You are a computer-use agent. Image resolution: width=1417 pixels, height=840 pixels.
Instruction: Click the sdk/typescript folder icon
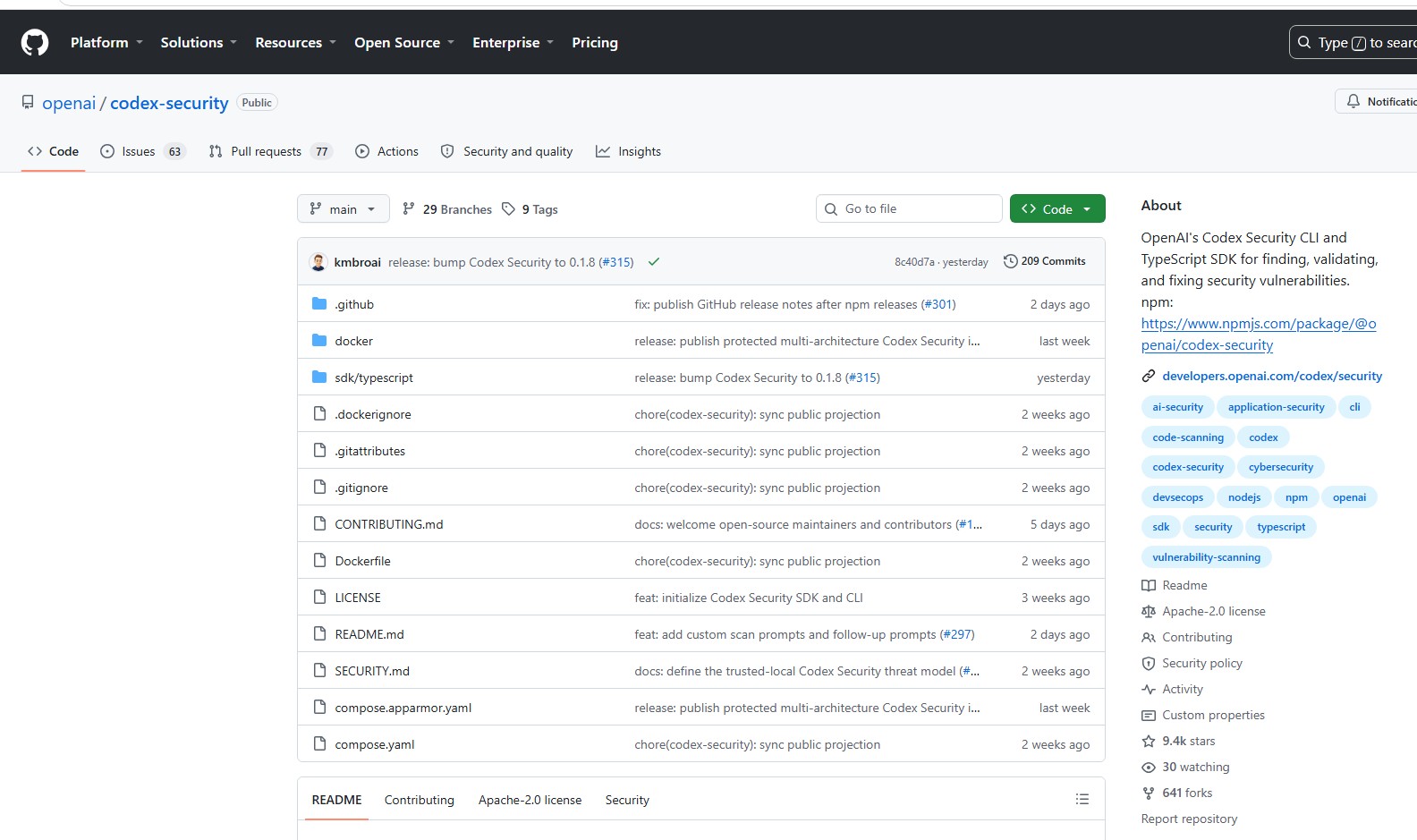pyautogui.click(x=319, y=378)
